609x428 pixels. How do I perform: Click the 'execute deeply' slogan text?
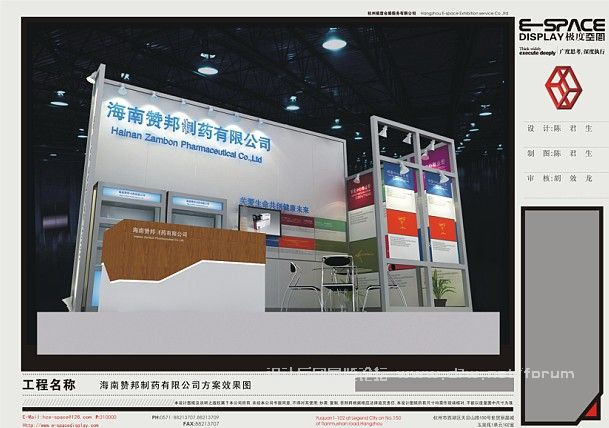click(537, 53)
